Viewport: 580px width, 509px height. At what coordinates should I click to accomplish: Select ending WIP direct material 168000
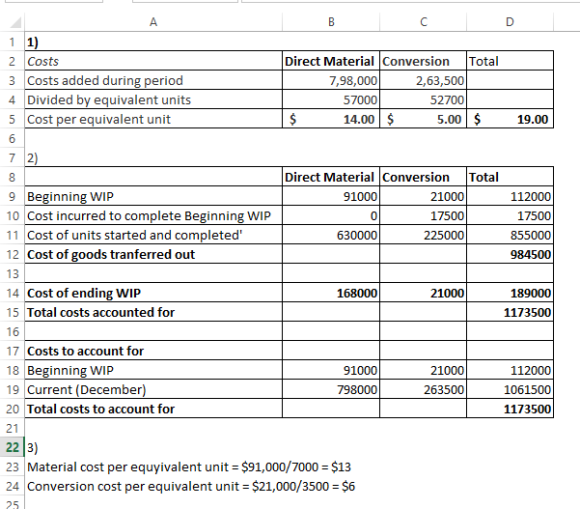(331, 293)
